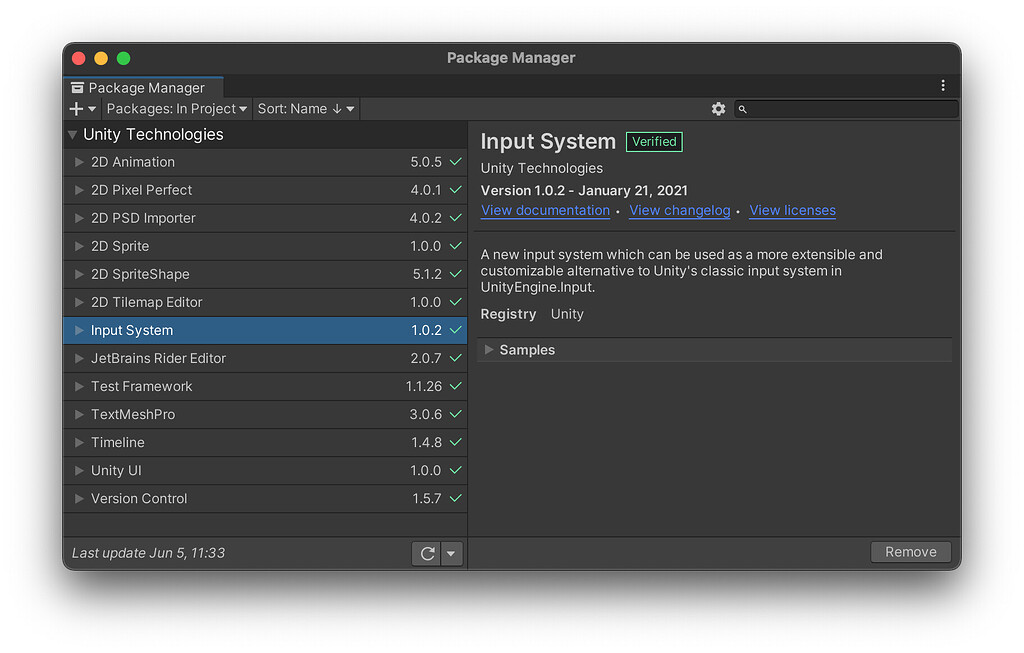Click the Verified badge next to Input System
1024x653 pixels.
(x=654, y=141)
